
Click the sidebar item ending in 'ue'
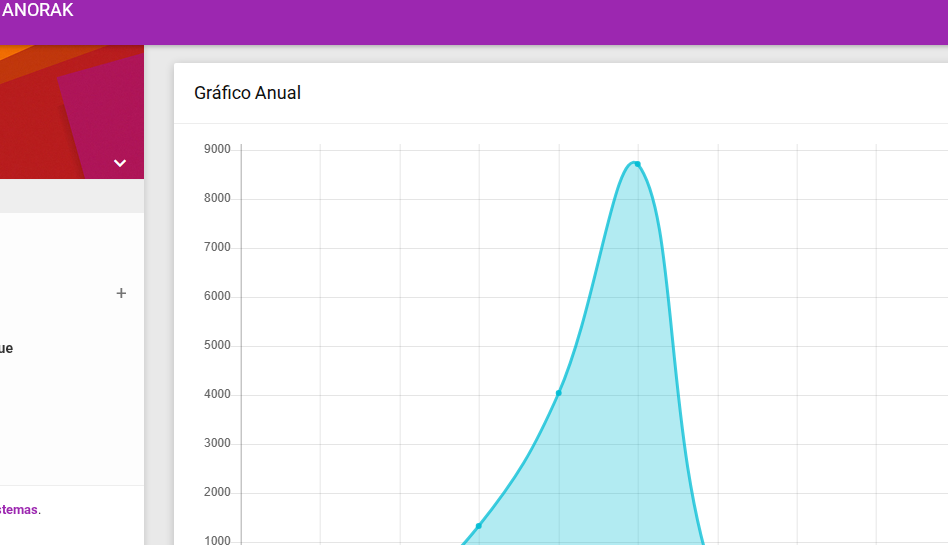click(x=7, y=348)
